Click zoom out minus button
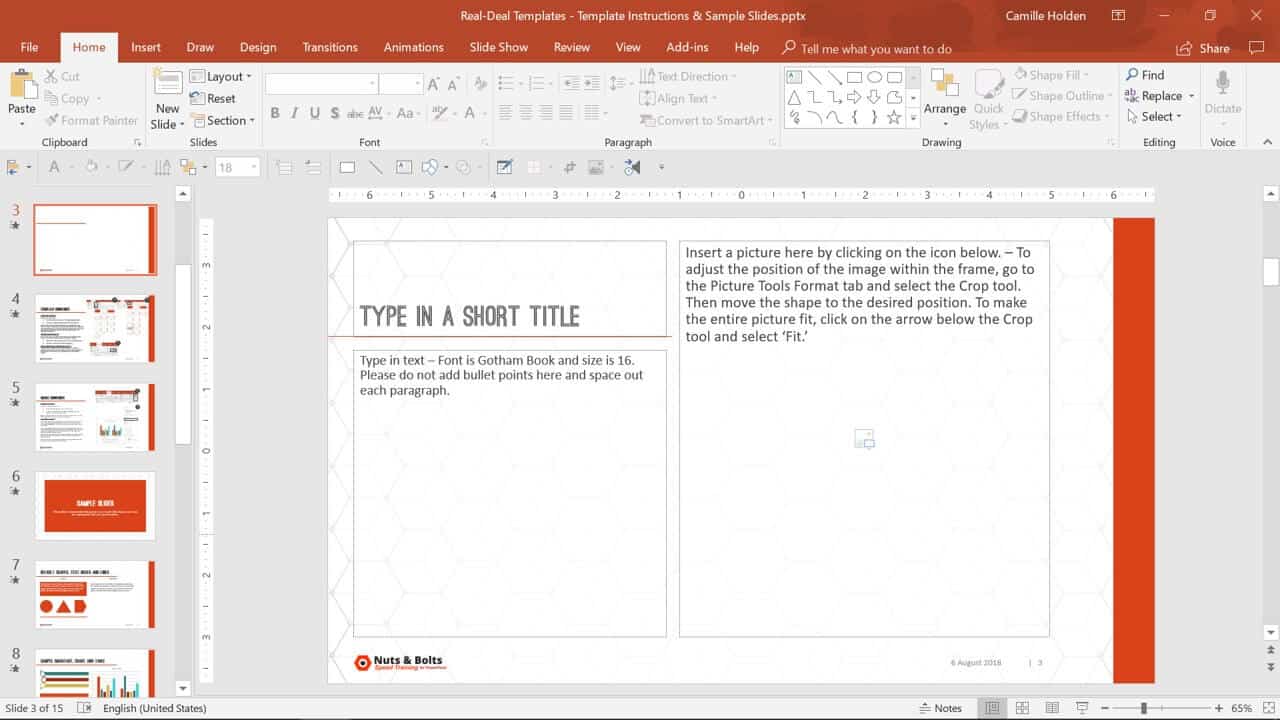This screenshot has width=1280, height=720. click(1106, 708)
